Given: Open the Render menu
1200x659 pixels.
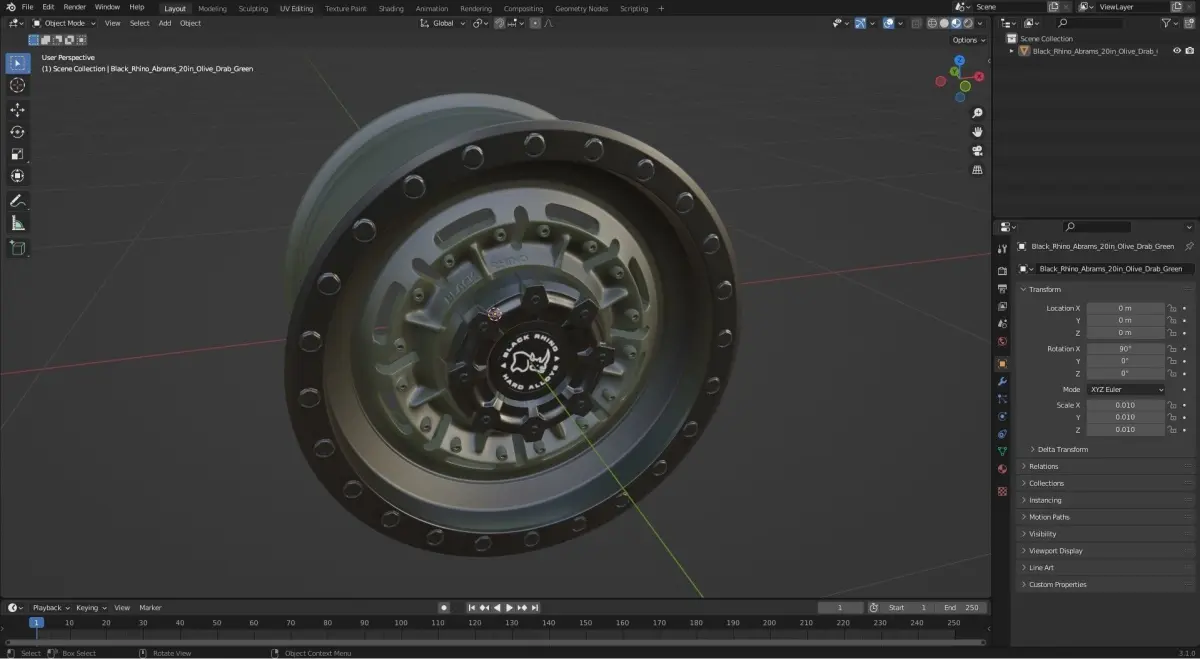Looking at the screenshot, I should click(x=75, y=7).
